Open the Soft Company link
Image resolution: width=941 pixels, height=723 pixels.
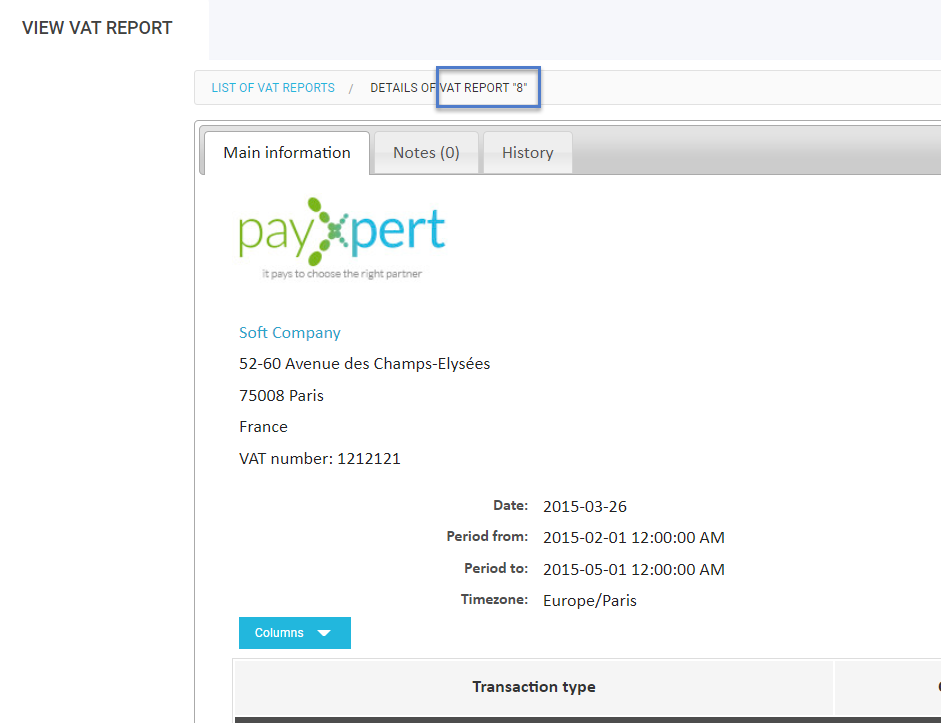click(290, 332)
